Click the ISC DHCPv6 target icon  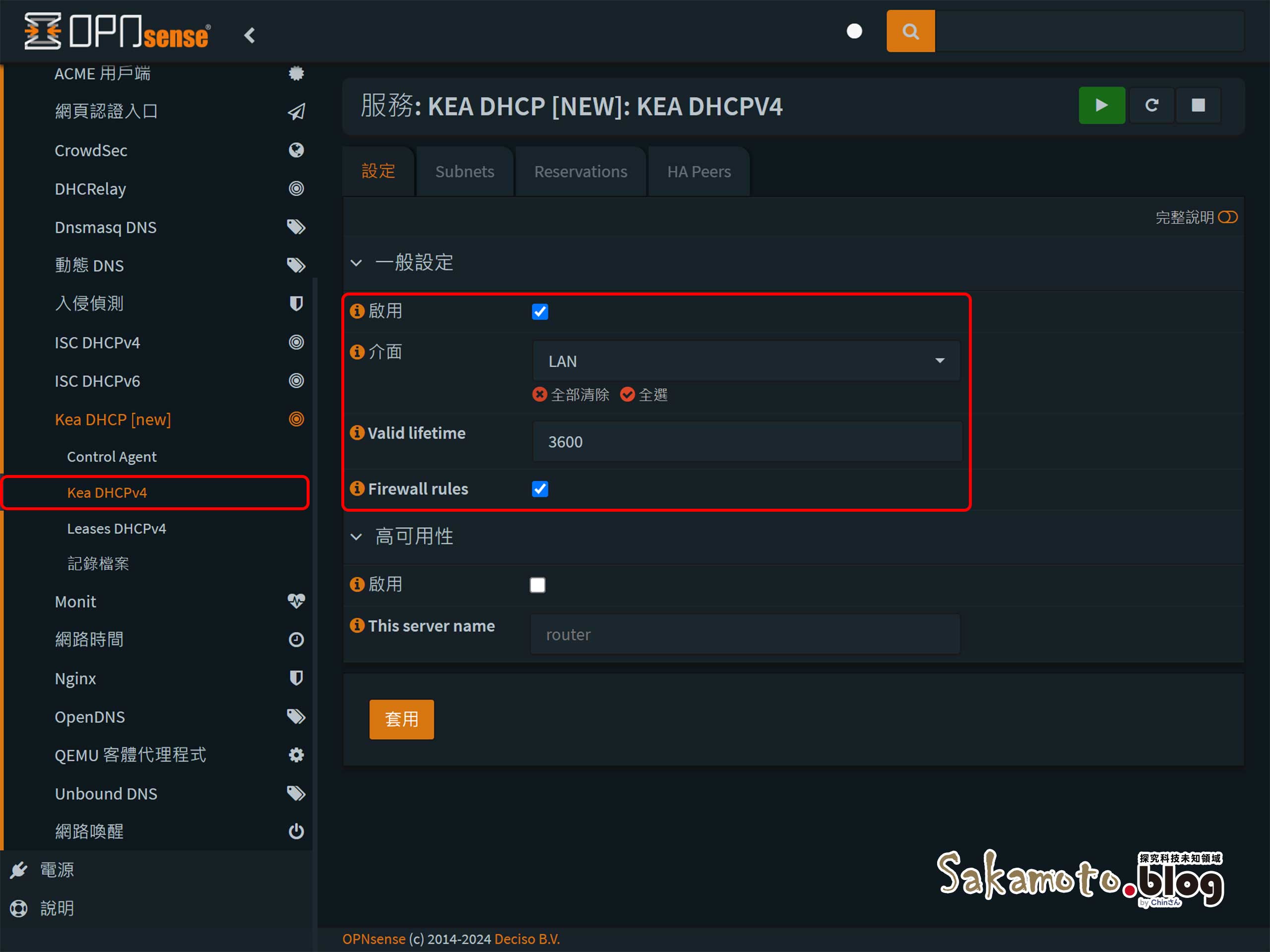pyautogui.click(x=296, y=380)
